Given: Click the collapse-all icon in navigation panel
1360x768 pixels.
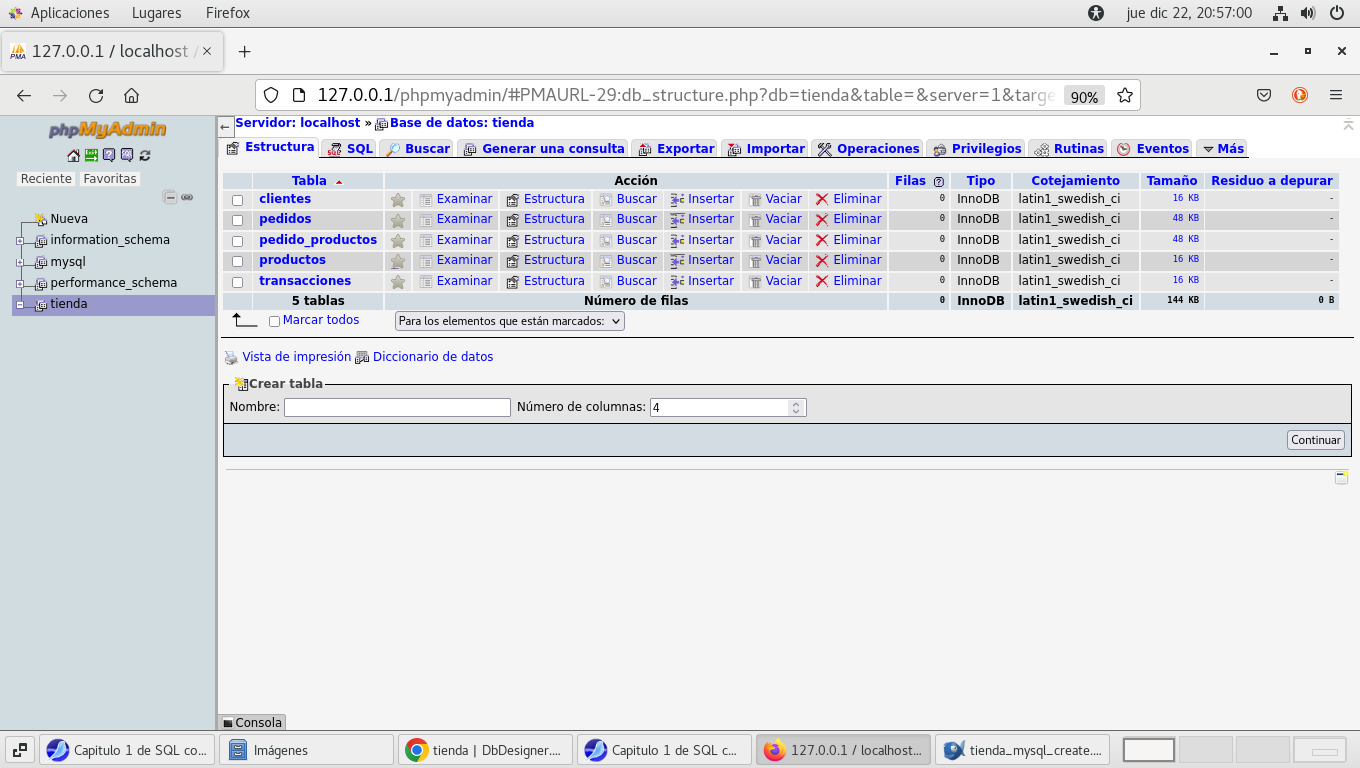Looking at the screenshot, I should click(170, 197).
